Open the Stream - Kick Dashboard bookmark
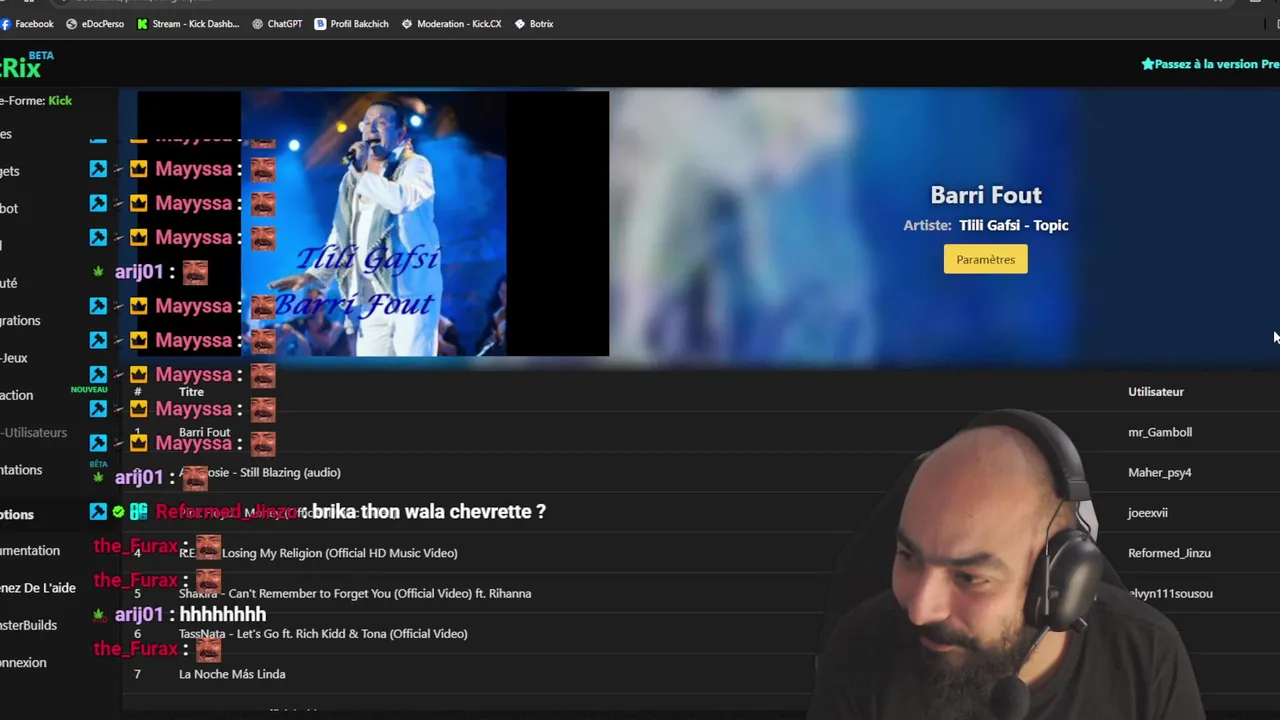The width and height of the screenshot is (1280, 720). pos(188,24)
